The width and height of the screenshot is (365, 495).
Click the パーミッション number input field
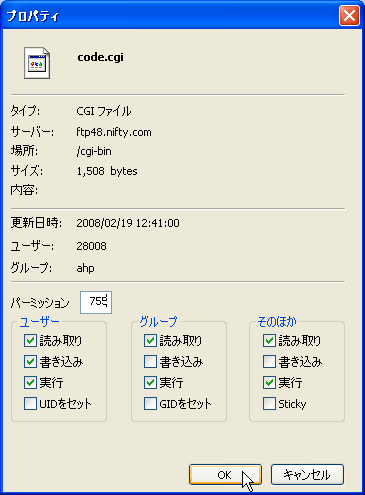pos(96,302)
